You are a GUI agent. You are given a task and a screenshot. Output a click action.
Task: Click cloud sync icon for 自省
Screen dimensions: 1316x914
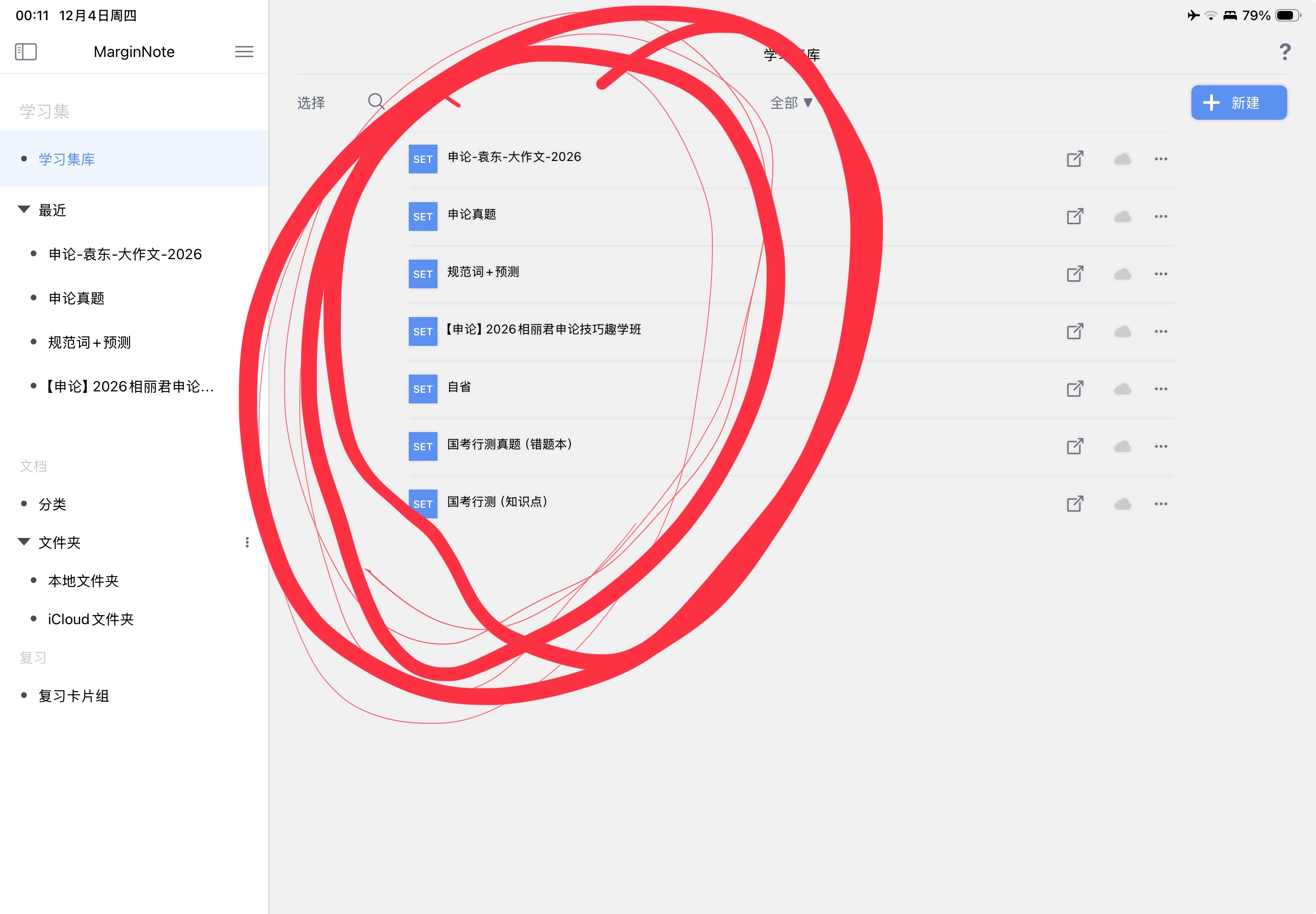point(1122,389)
